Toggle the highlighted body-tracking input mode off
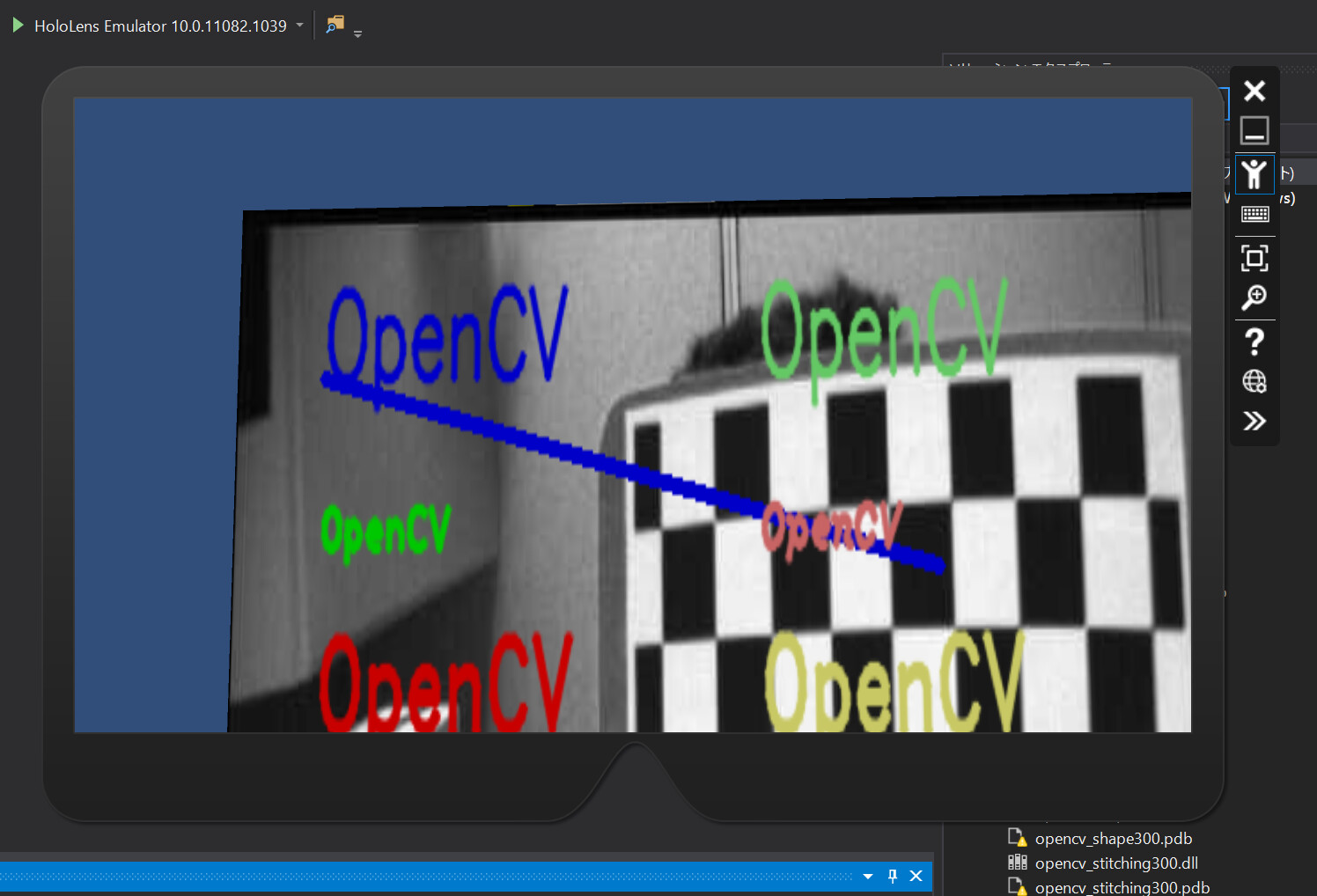This screenshot has width=1317, height=896. click(x=1254, y=173)
